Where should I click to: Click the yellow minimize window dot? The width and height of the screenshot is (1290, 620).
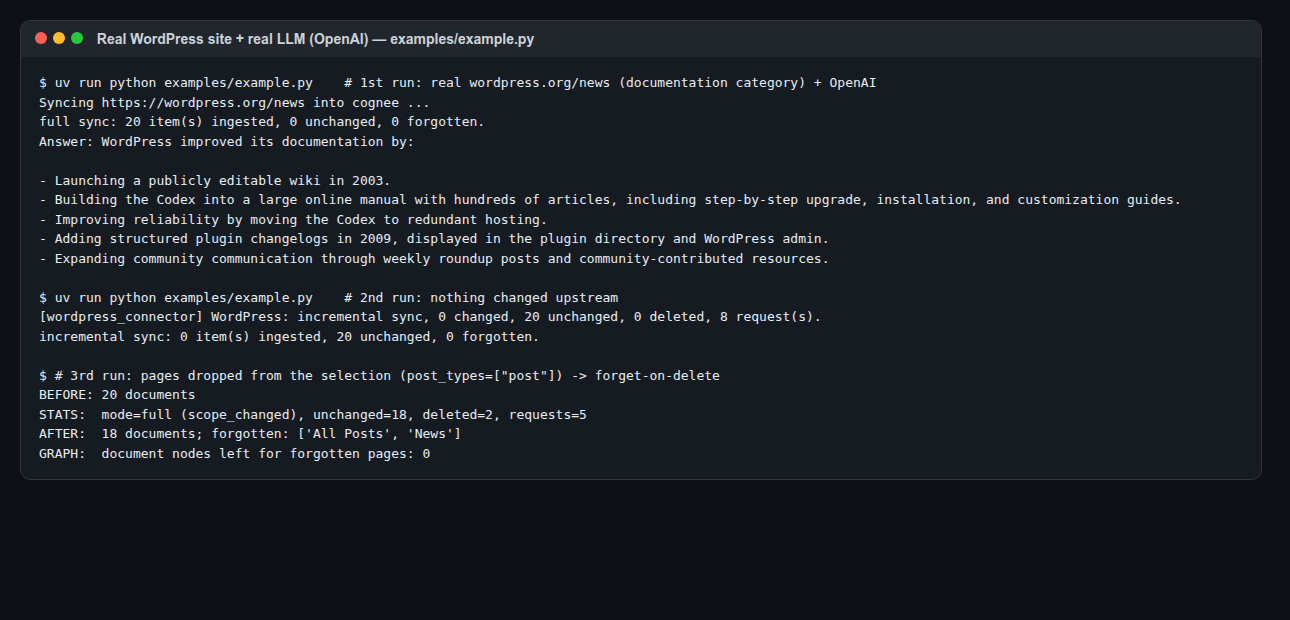tap(59, 38)
